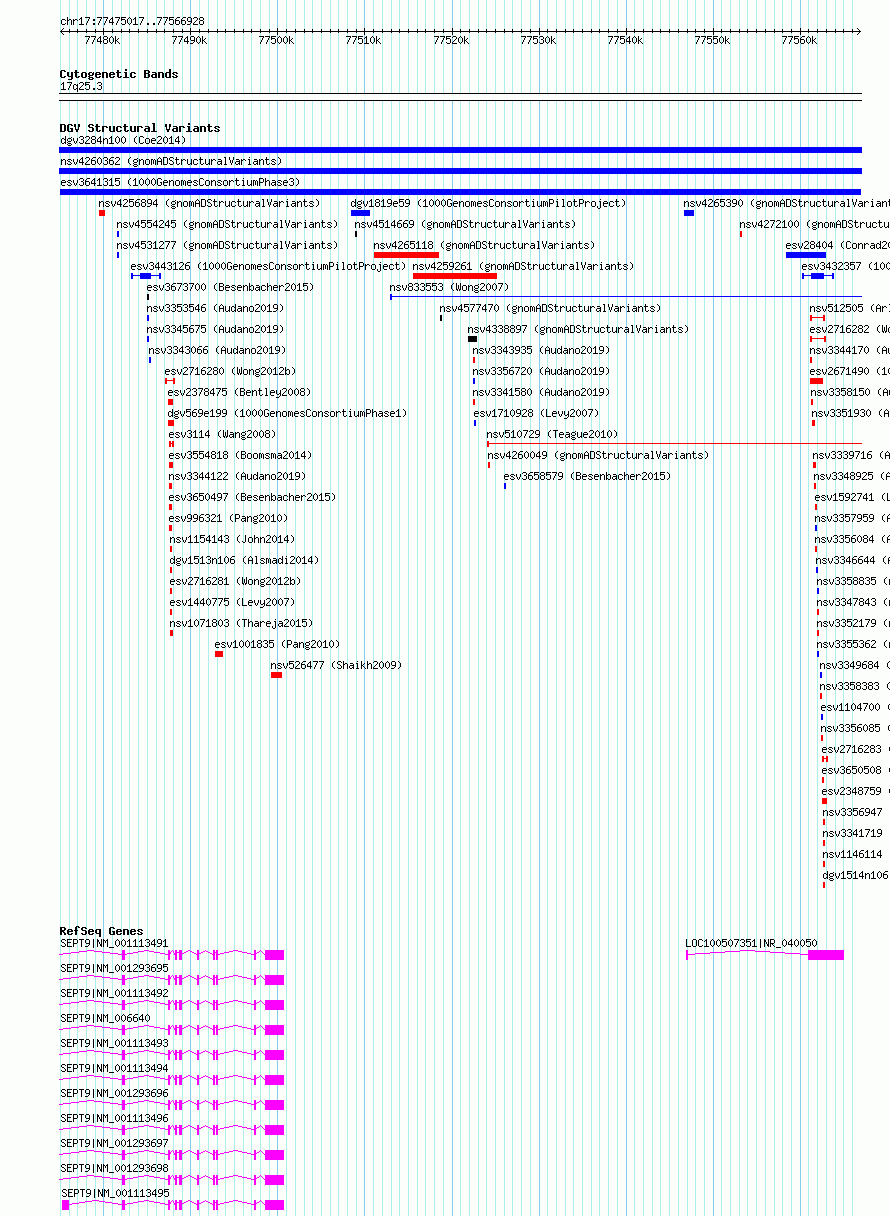Image resolution: width=890 pixels, height=1216 pixels.
Task: Click esv3650497 (Besenbacher2015) label
Action: click(x=252, y=497)
